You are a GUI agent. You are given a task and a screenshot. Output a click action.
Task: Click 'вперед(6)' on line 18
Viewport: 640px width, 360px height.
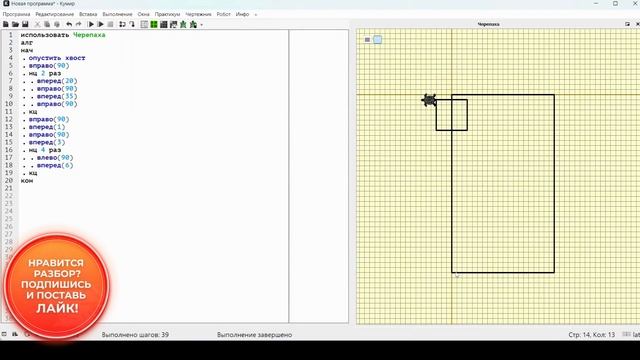click(x=55, y=165)
